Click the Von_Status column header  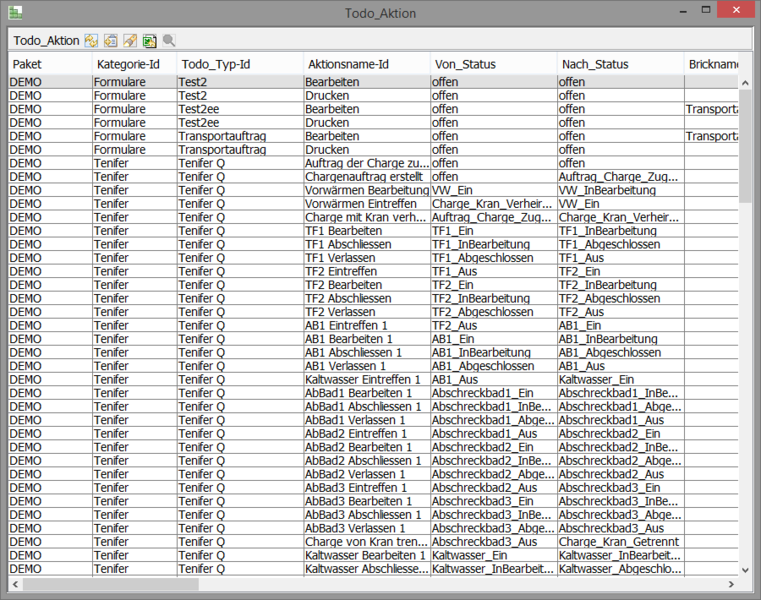point(492,64)
